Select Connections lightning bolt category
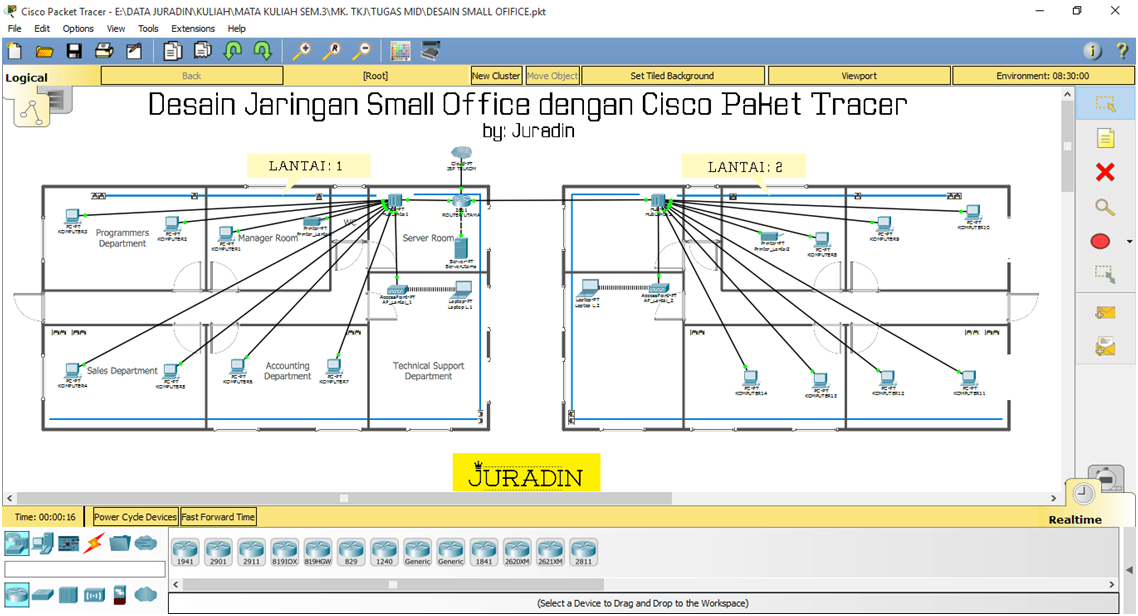The height and width of the screenshot is (616, 1138). click(94, 543)
